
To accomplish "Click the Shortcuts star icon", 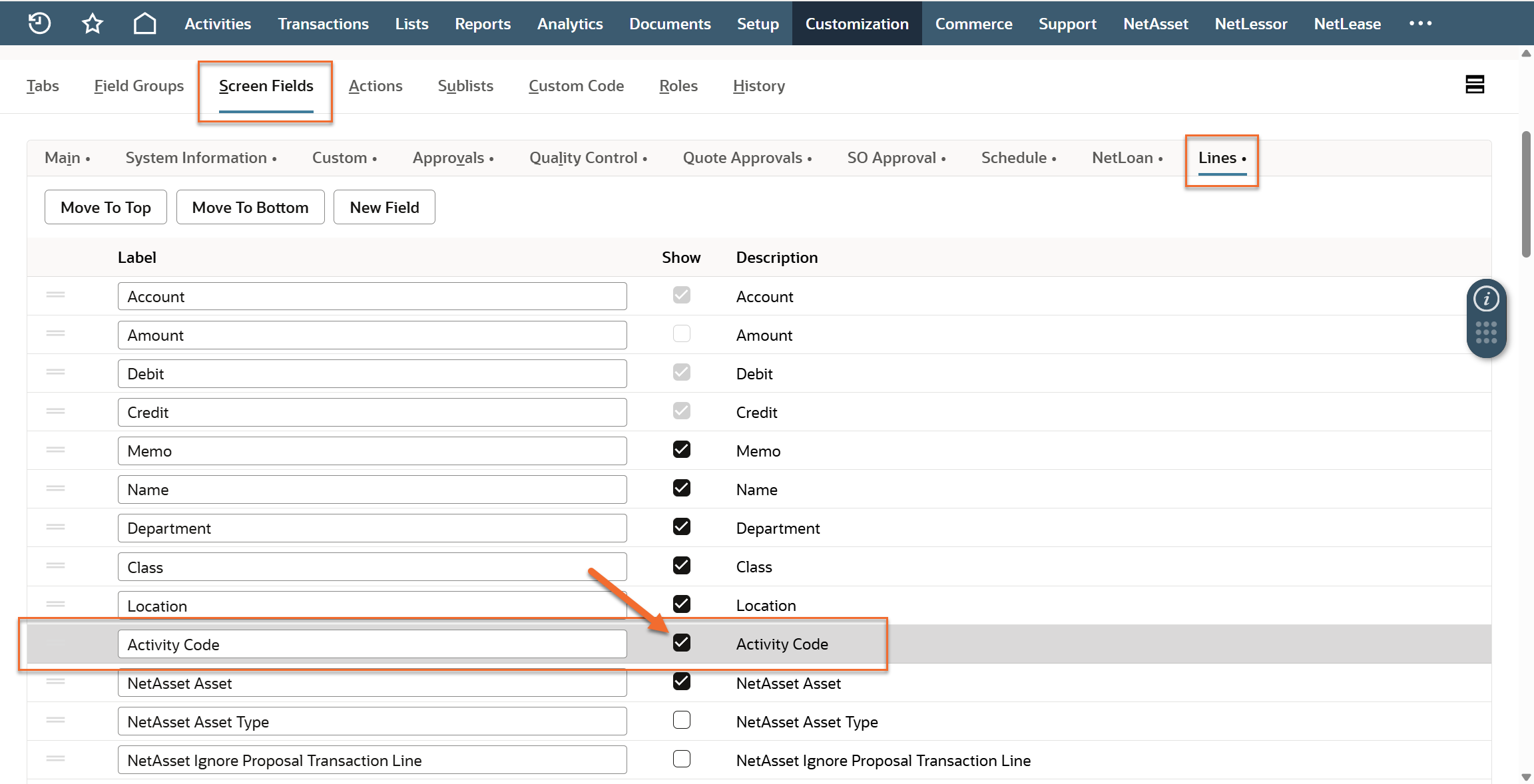I will 92,23.
